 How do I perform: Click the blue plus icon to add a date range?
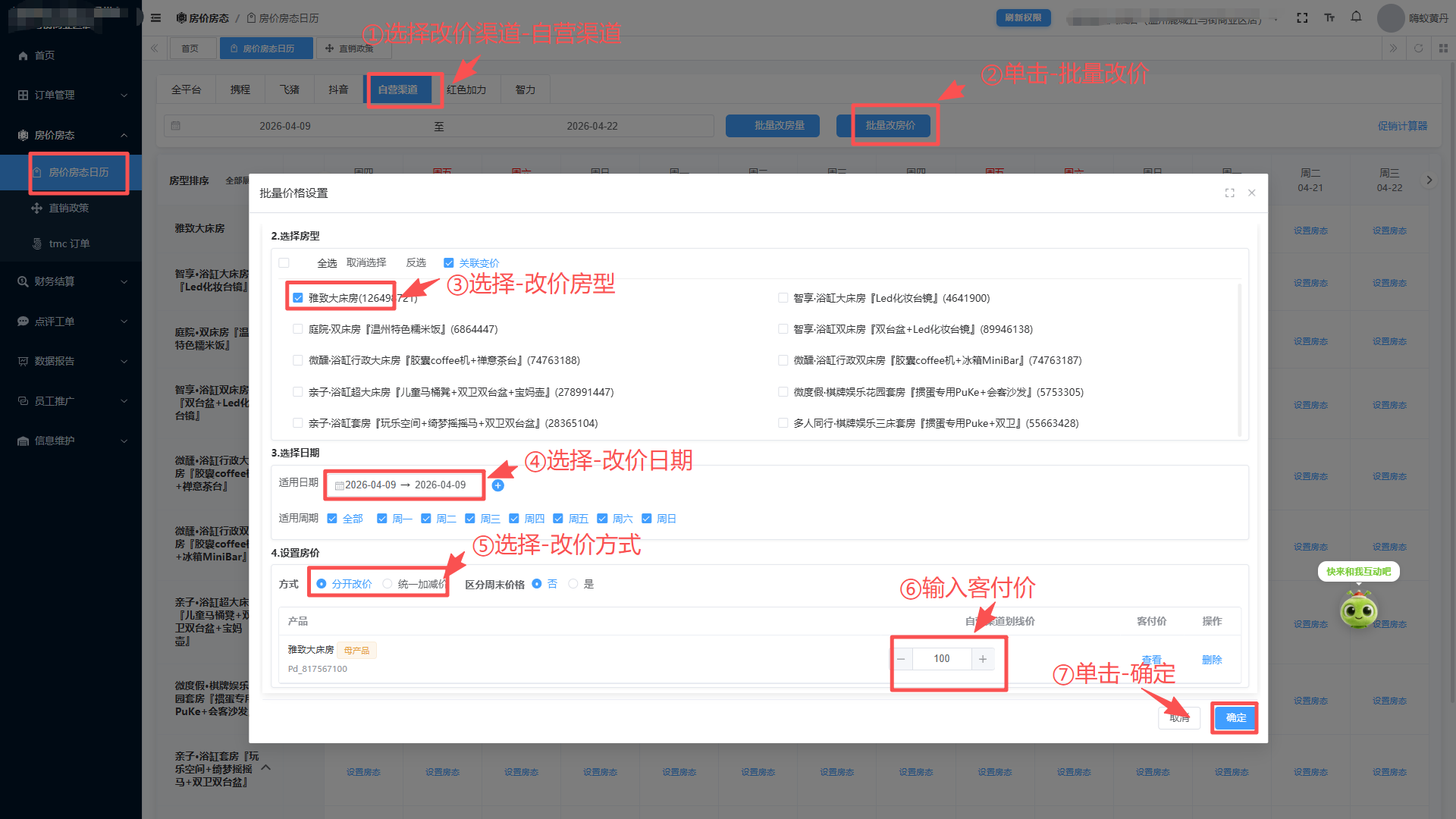[497, 485]
